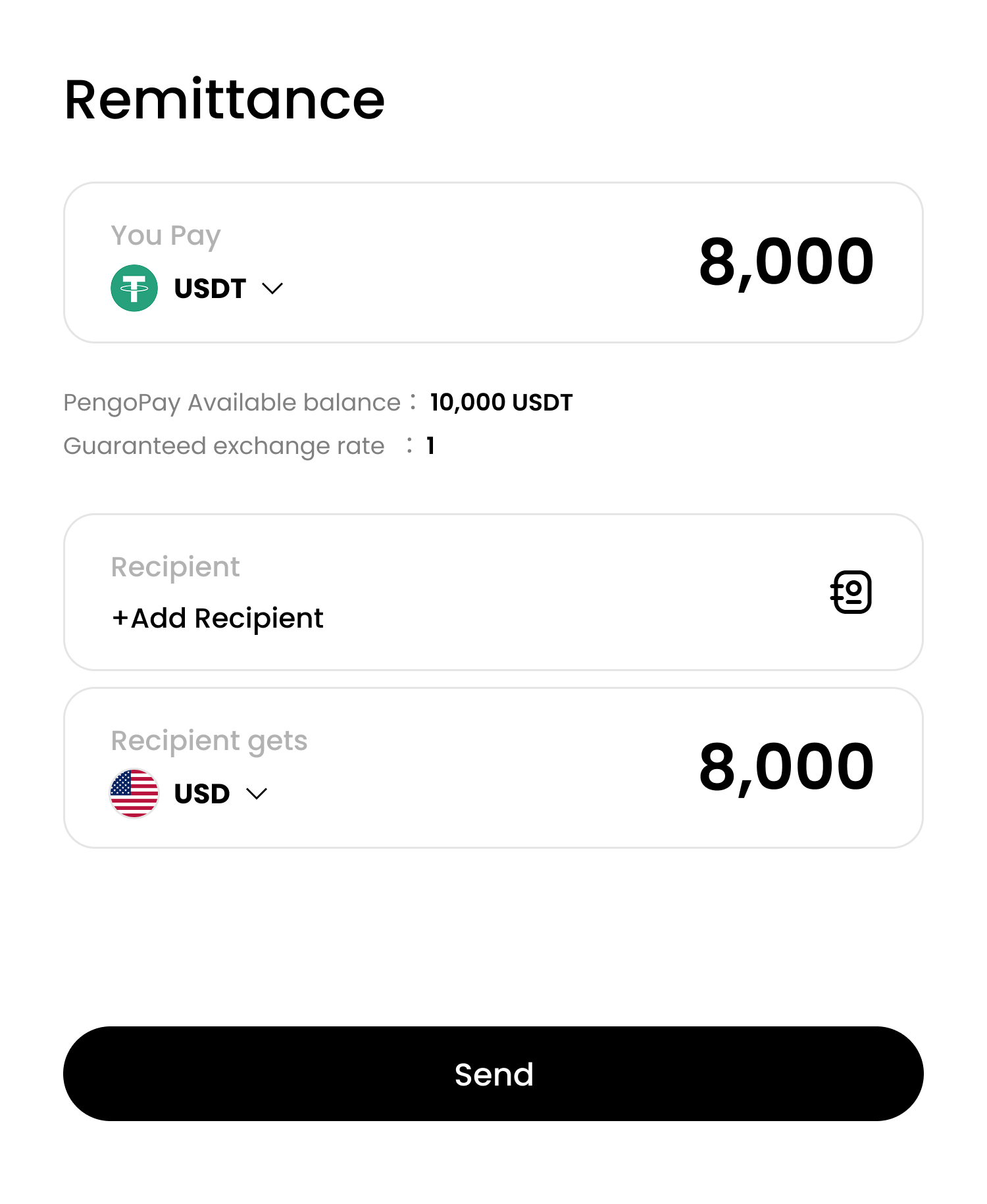Click the Recipient gets label
987x1204 pixels.
pos(209,741)
